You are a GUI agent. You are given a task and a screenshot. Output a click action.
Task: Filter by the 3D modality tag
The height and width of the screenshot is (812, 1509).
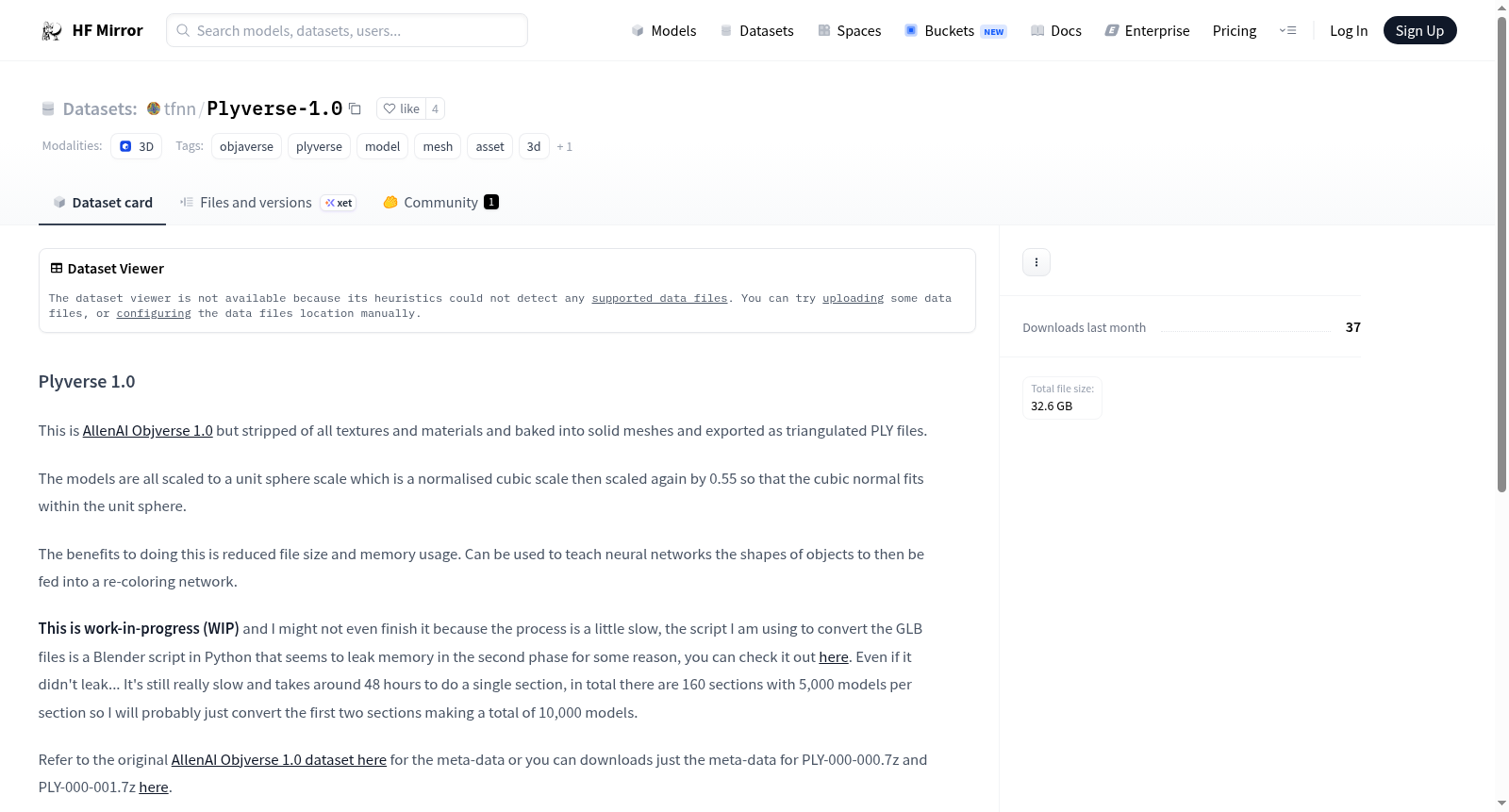137,146
